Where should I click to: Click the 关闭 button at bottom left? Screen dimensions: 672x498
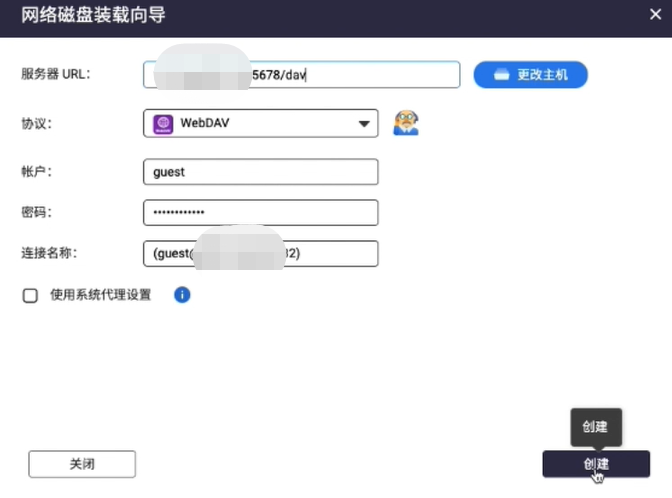pyautogui.click(x=82, y=464)
